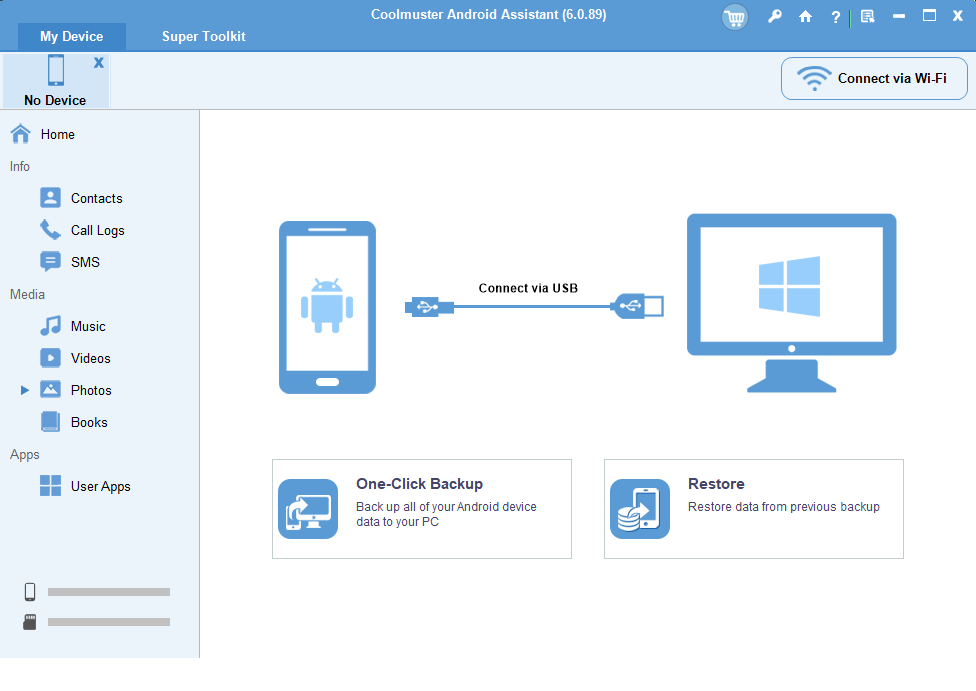Open Videos in the Media section

coord(90,358)
